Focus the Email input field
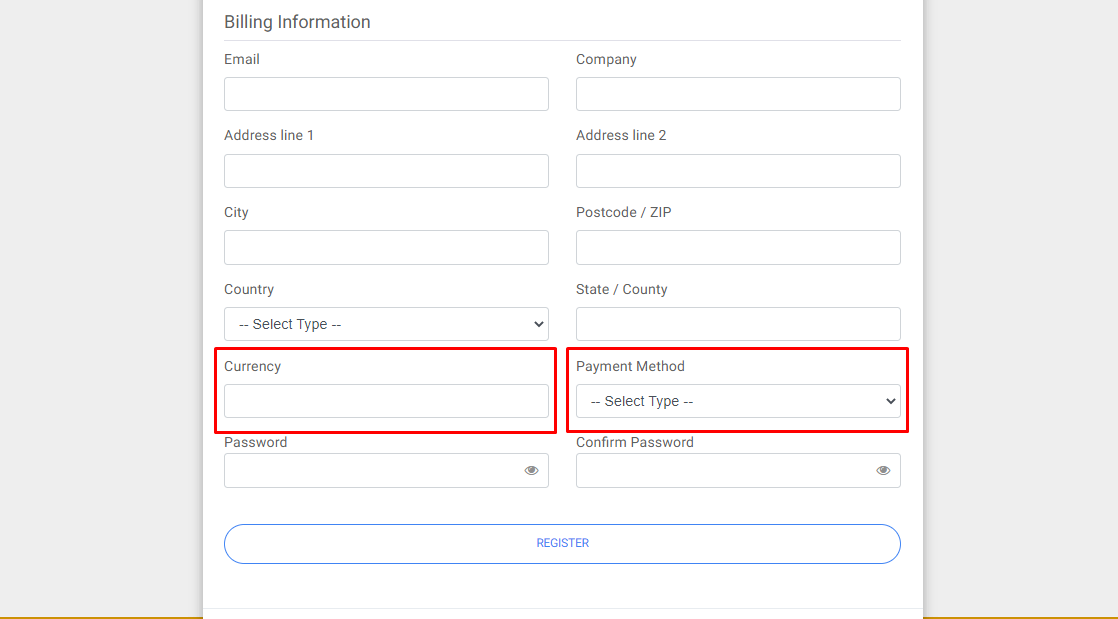This screenshot has width=1118, height=619. coord(386,94)
